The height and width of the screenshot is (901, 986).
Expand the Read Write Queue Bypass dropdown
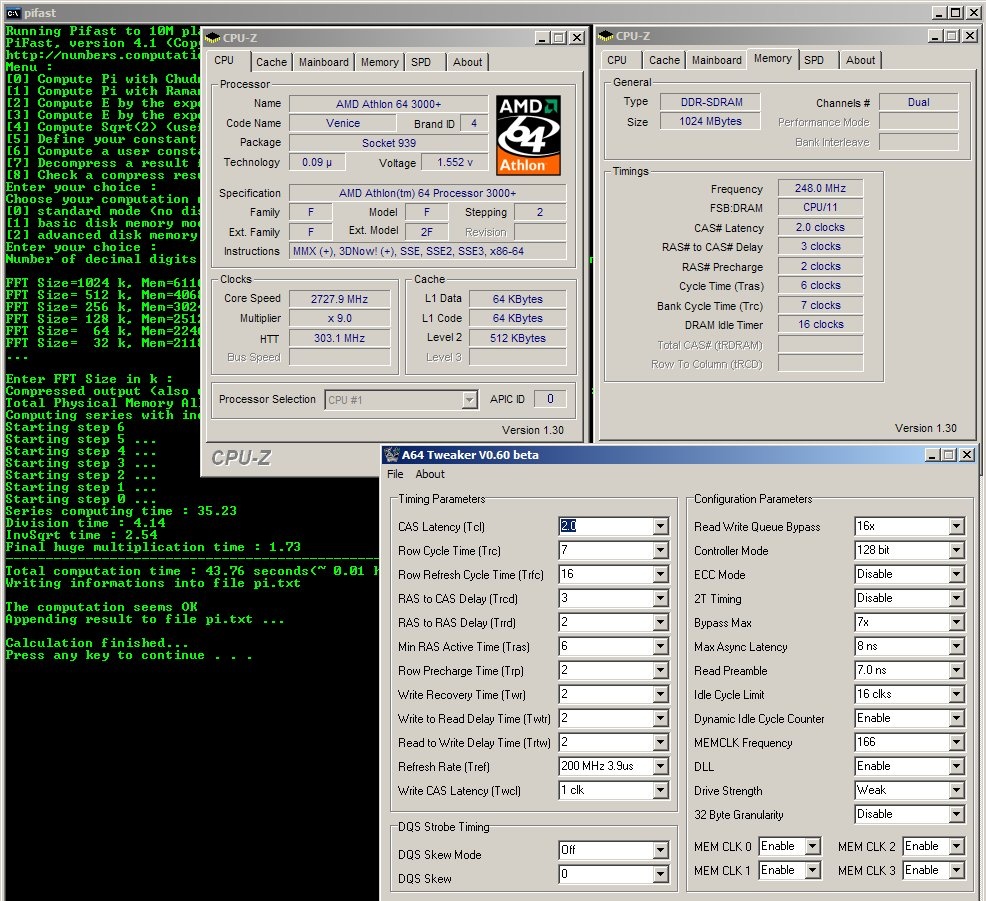tap(956, 526)
